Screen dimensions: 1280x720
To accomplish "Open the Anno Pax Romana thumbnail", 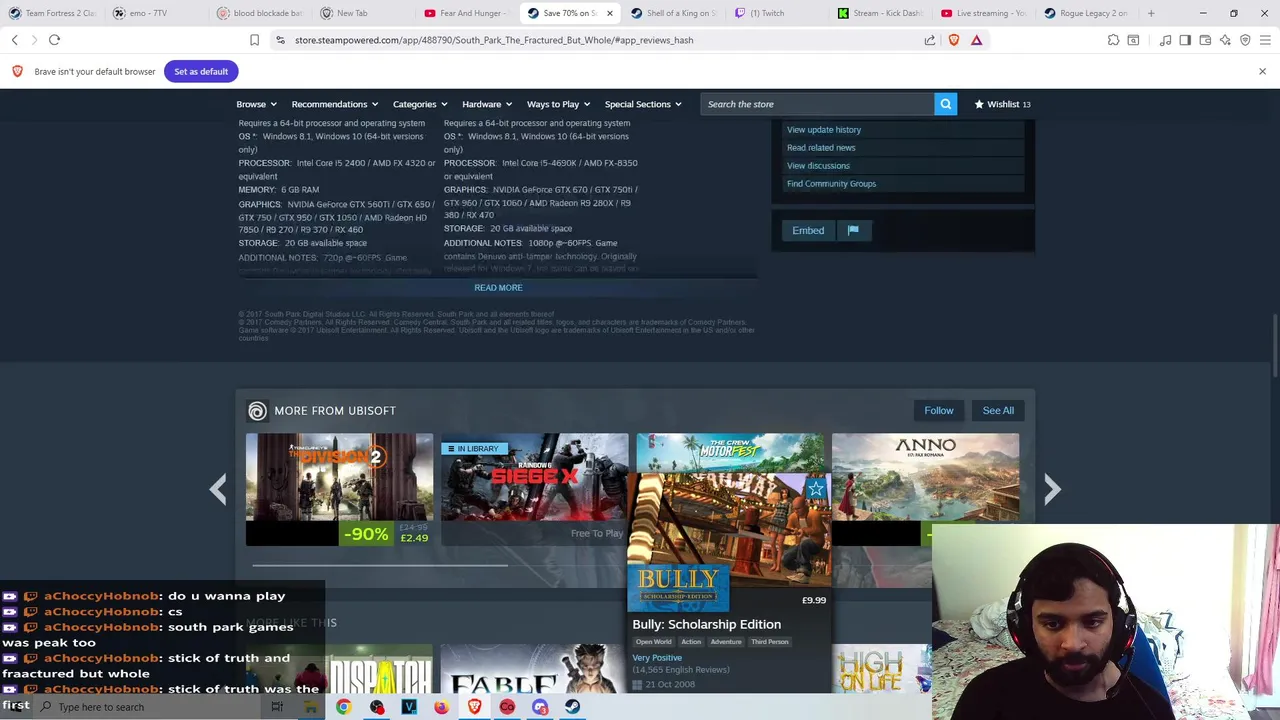I will pyautogui.click(x=925, y=478).
